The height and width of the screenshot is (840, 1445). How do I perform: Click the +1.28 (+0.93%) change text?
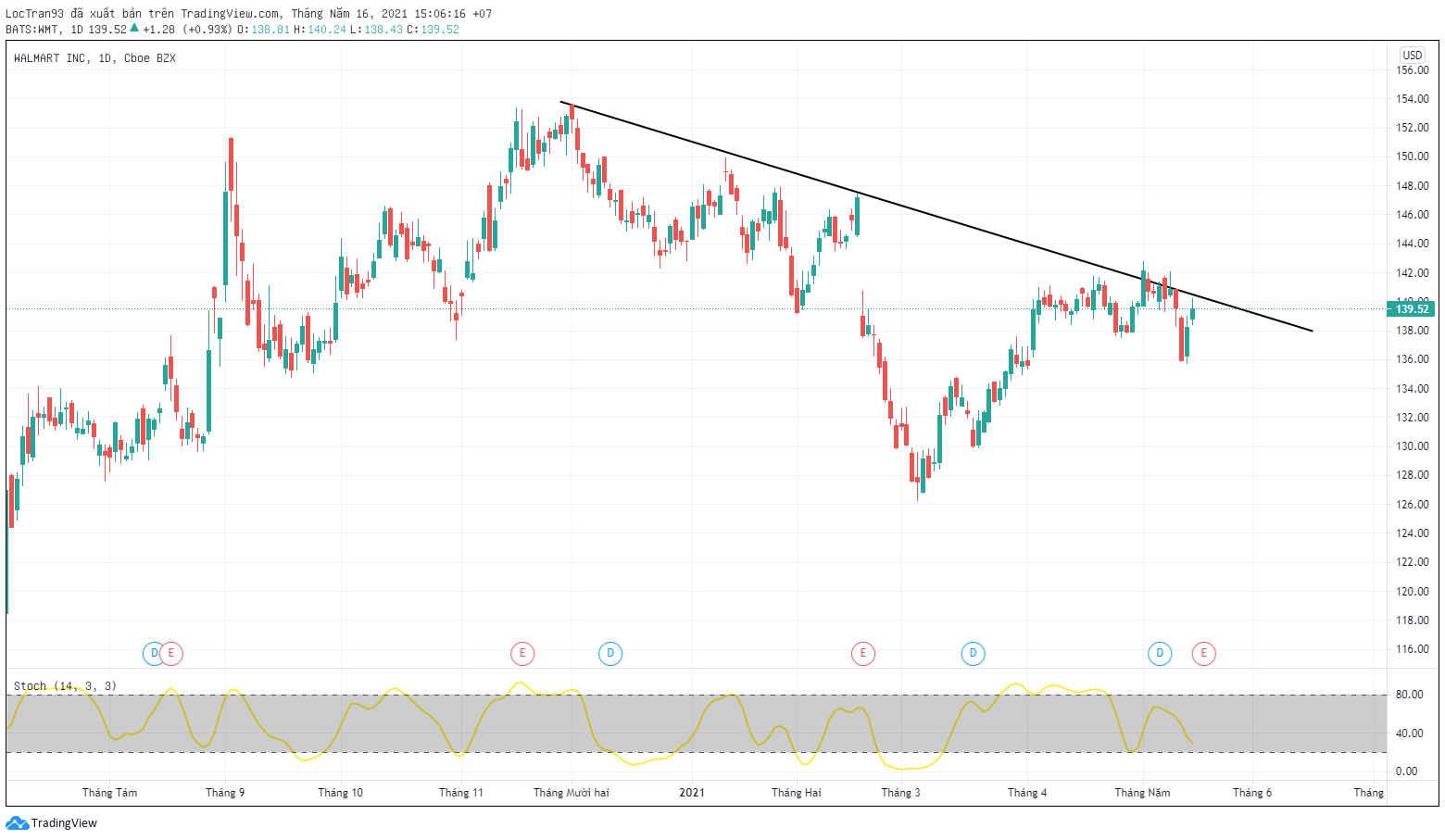[188, 30]
